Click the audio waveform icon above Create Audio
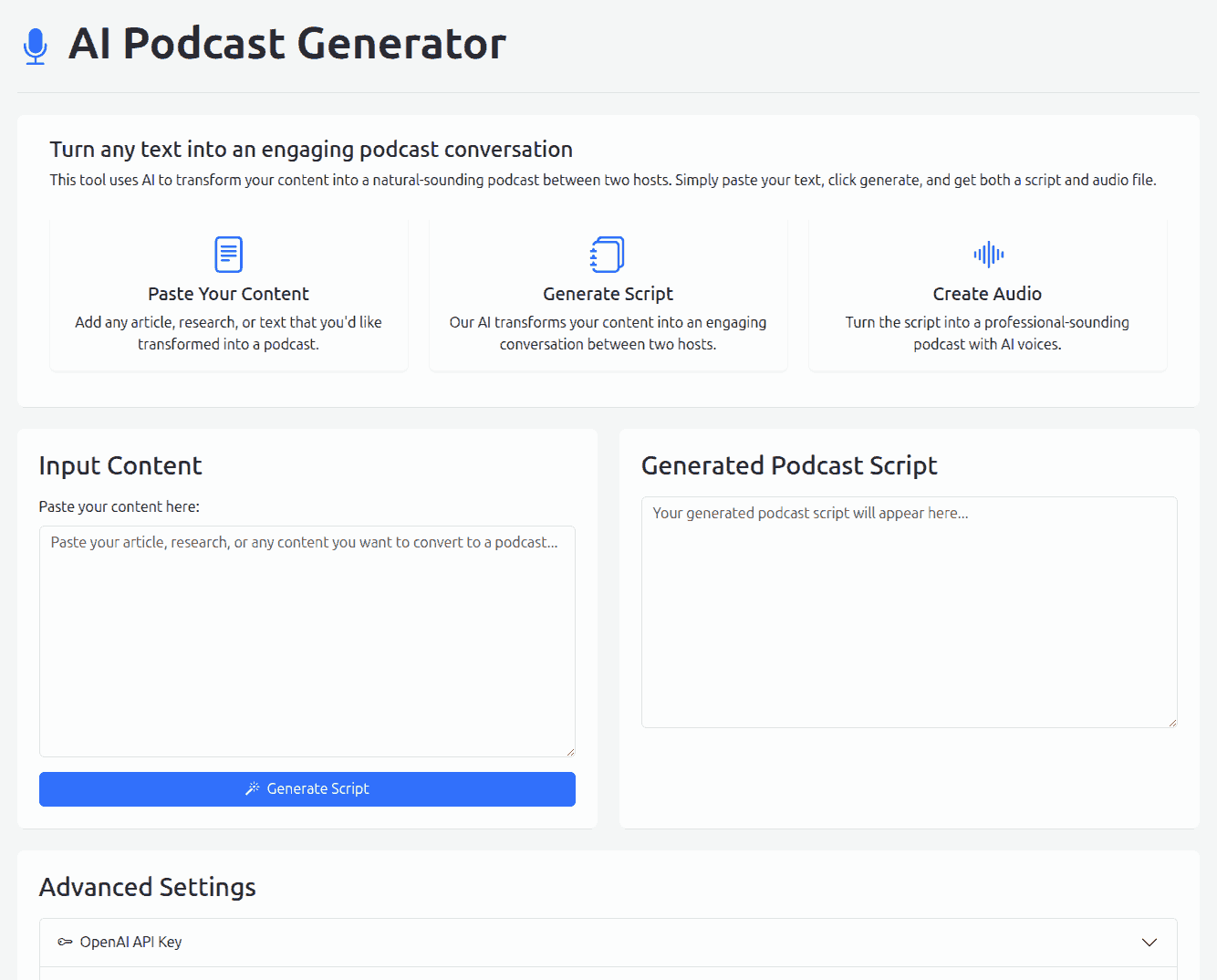Image resolution: width=1217 pixels, height=980 pixels. (988, 255)
